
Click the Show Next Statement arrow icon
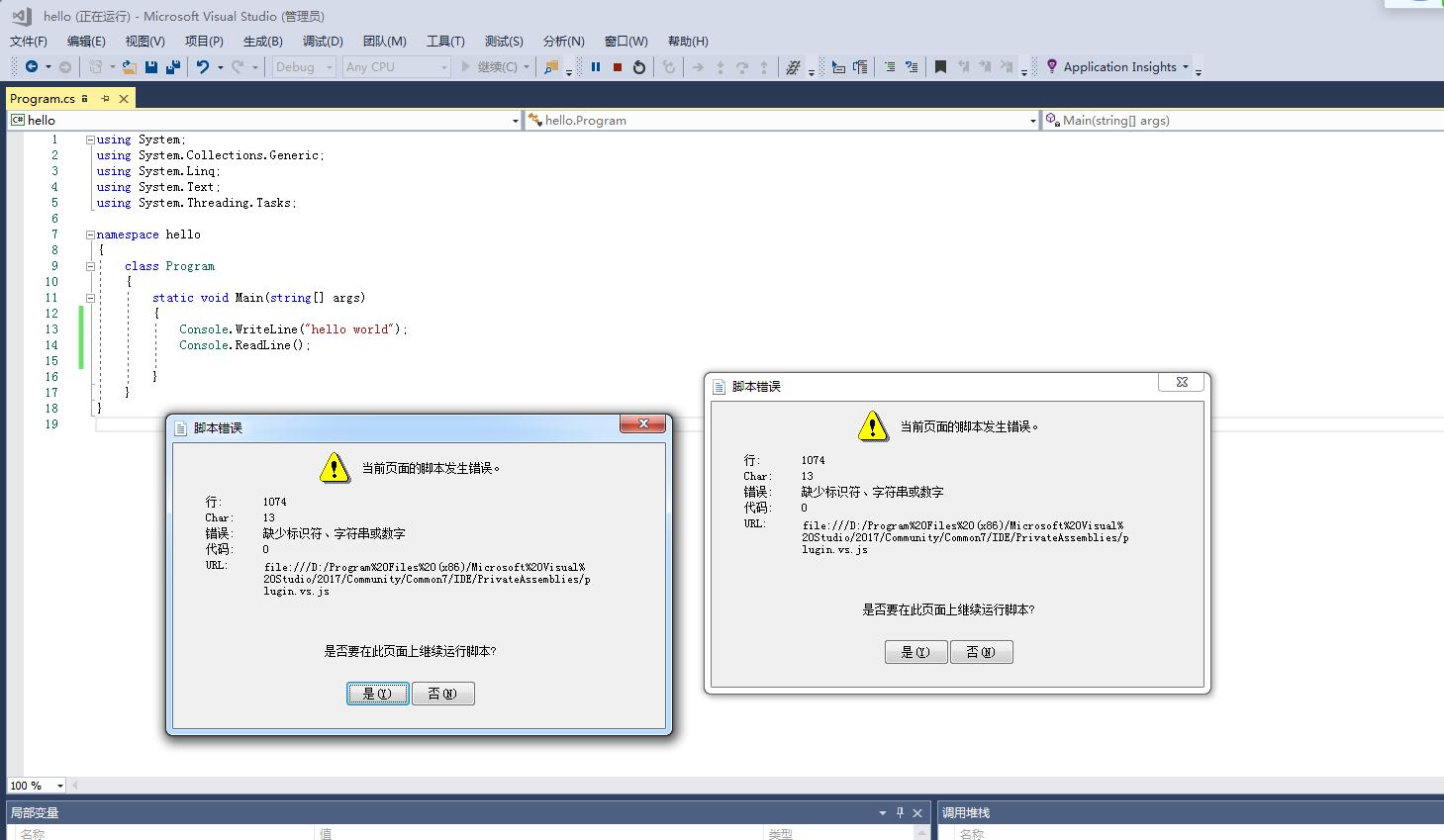698,67
